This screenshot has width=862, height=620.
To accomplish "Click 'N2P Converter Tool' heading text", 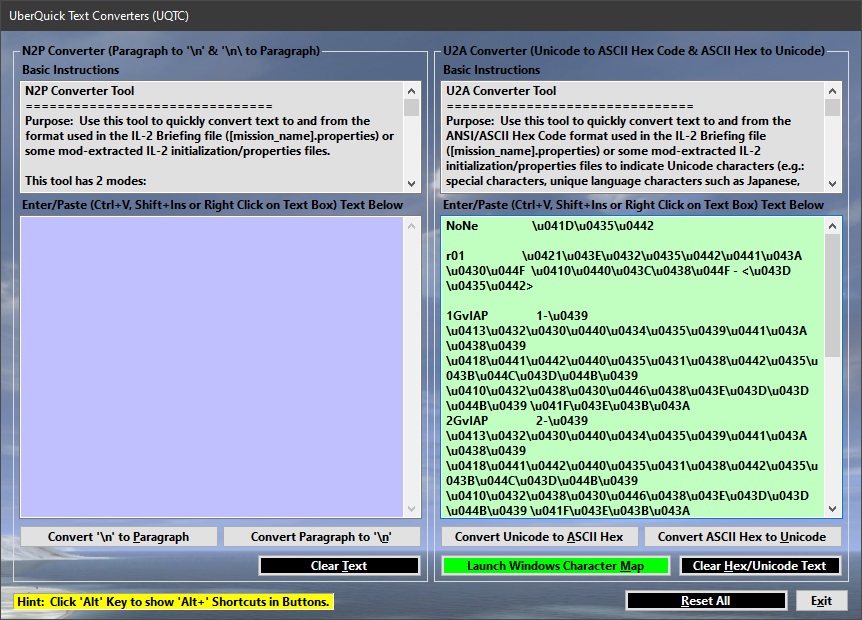I will point(80,91).
